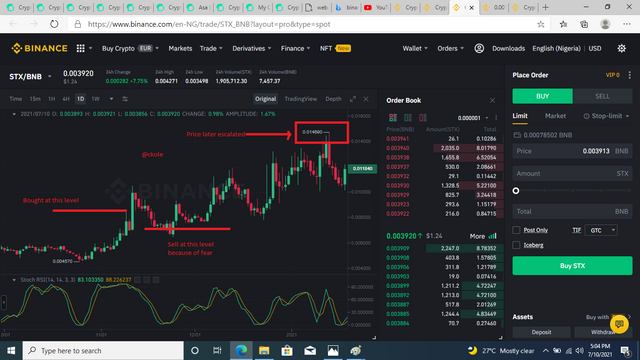Click the Withdraw button

tap(603, 332)
